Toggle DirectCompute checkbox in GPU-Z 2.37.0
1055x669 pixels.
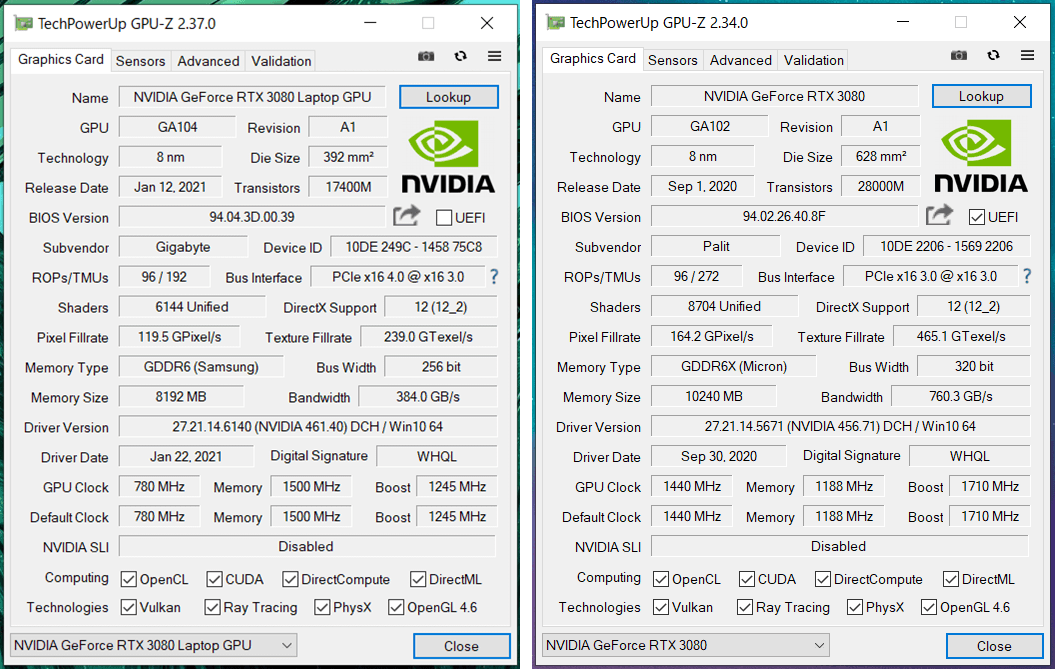(x=291, y=579)
